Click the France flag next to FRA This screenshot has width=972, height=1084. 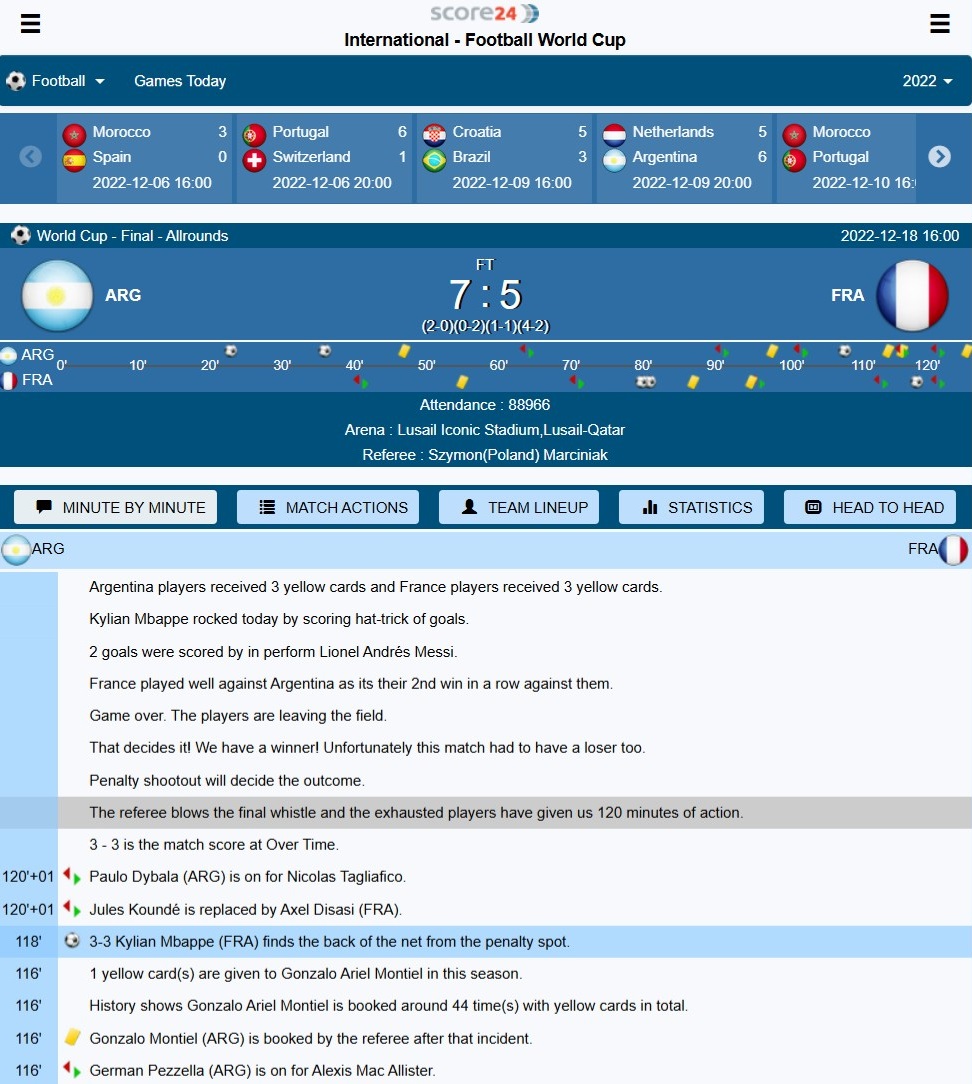coord(912,295)
